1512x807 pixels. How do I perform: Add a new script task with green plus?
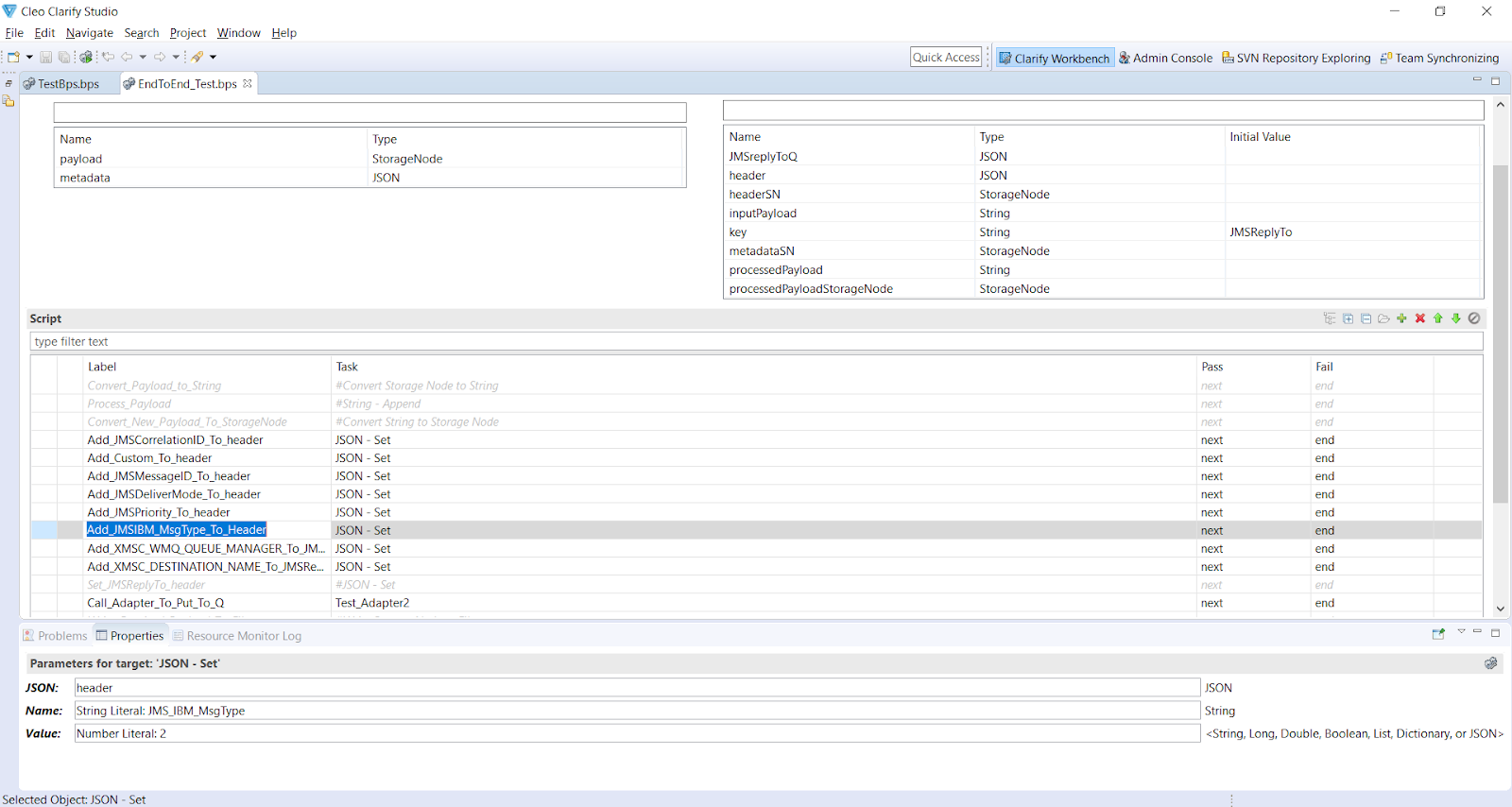coord(1401,318)
